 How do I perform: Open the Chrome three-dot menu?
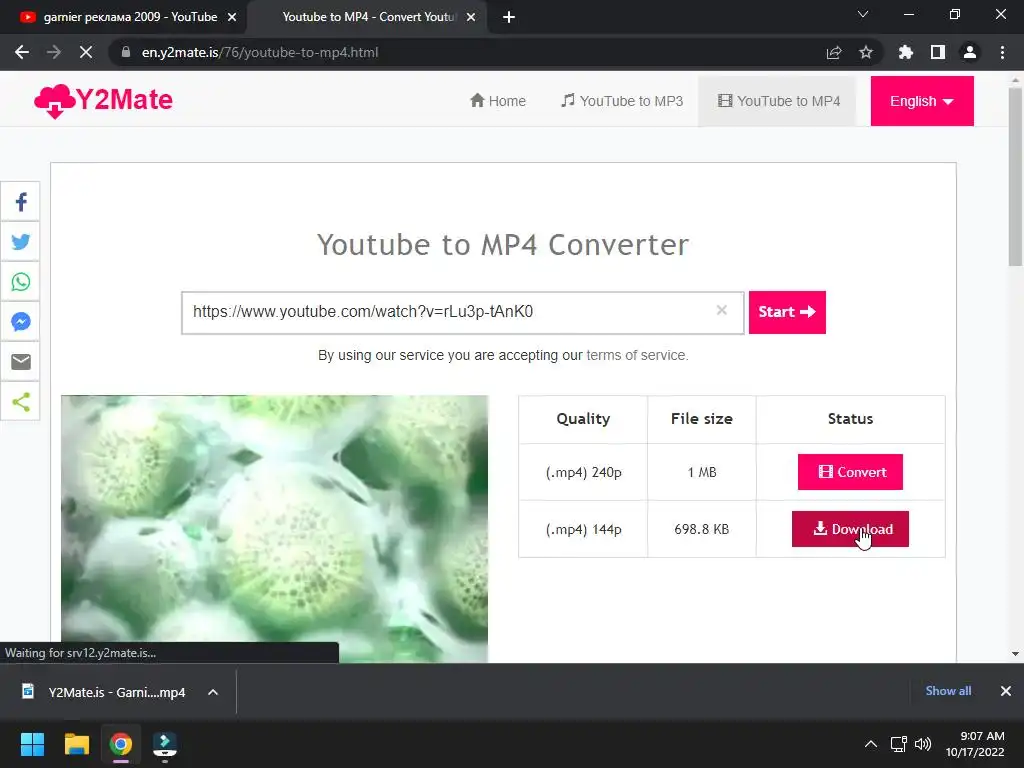(1002, 52)
